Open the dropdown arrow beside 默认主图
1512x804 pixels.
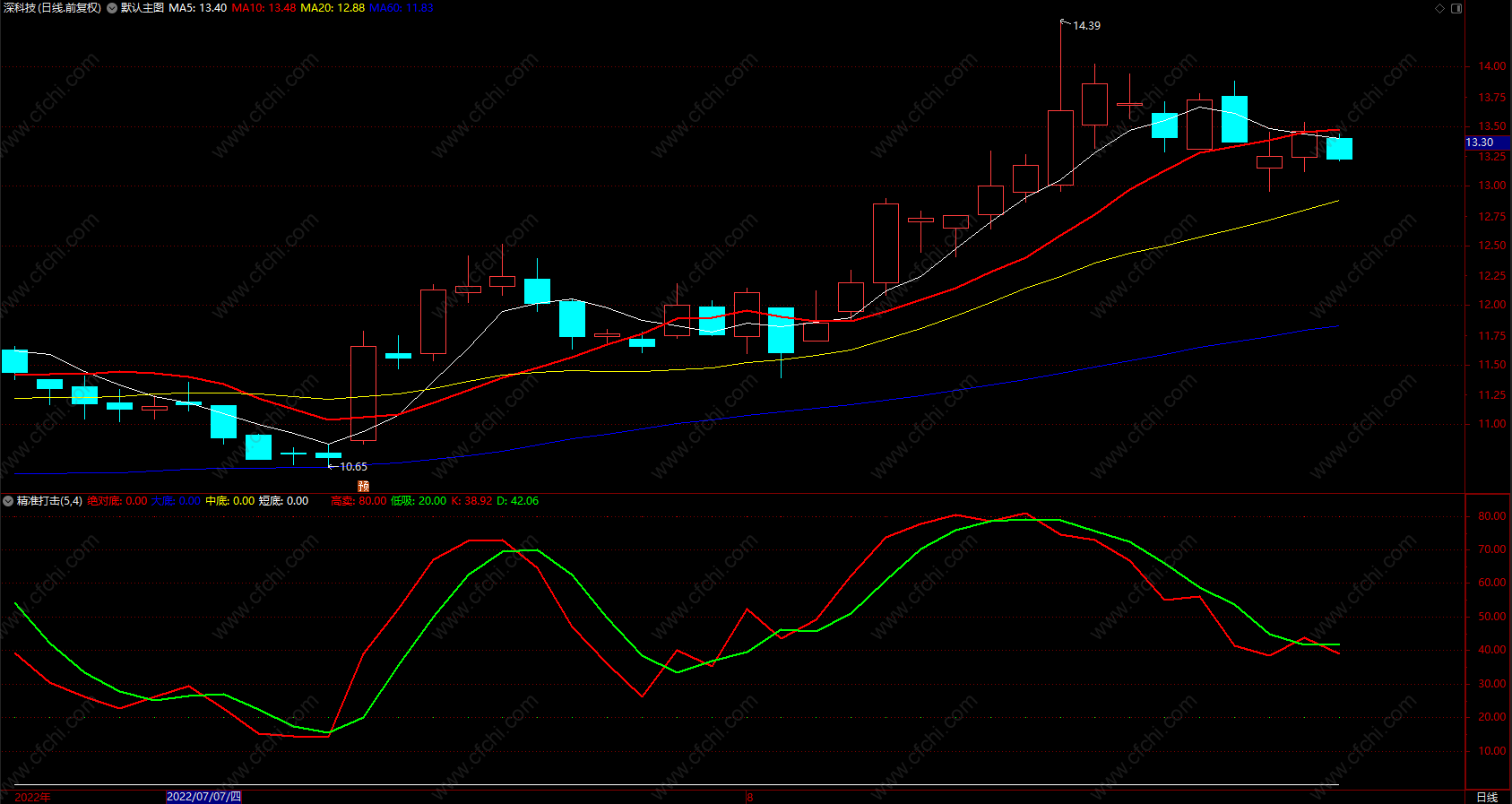tap(112, 8)
